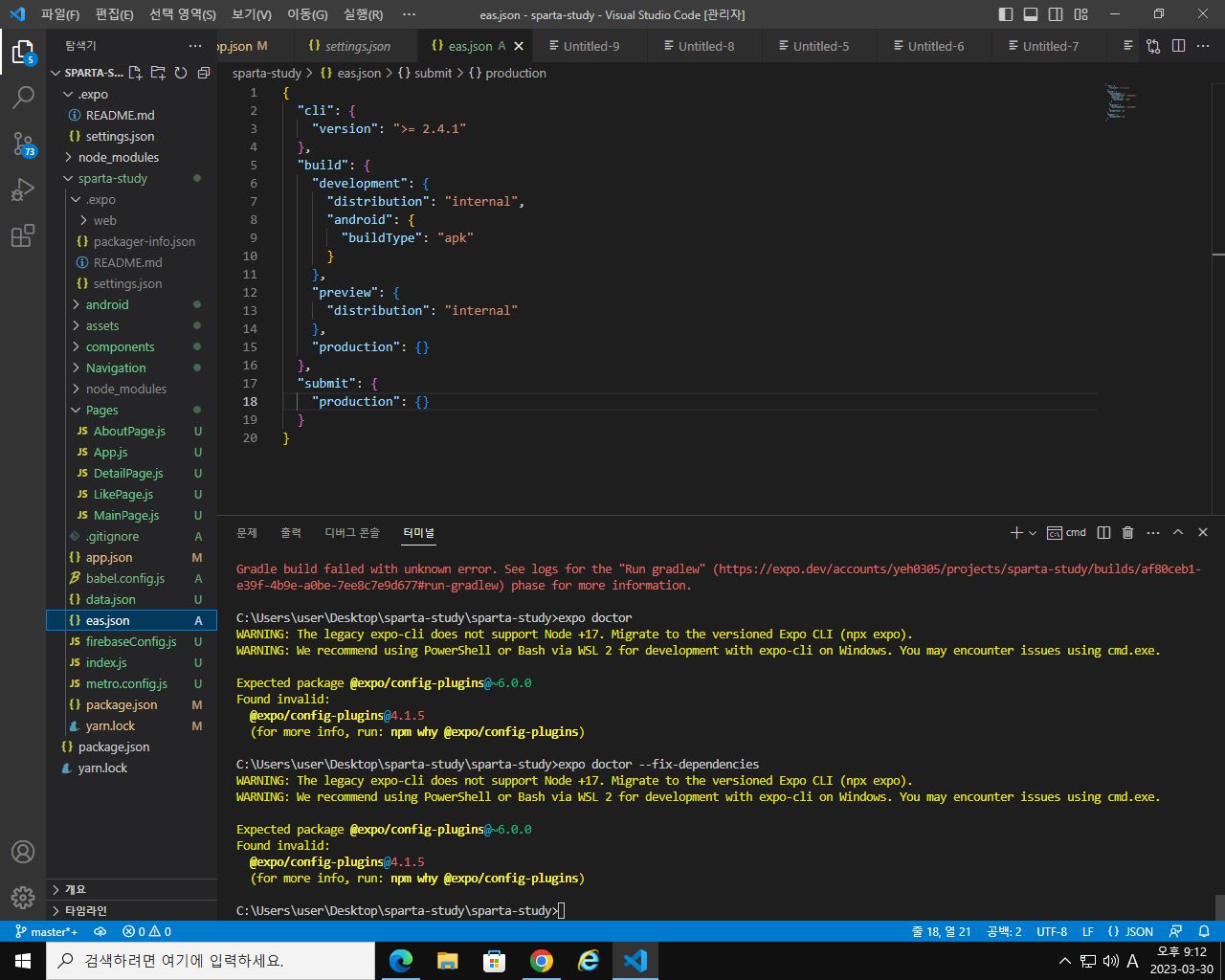Open the Manage gear icon
Screen dimensions: 1225x980
pyautogui.click(x=23, y=898)
